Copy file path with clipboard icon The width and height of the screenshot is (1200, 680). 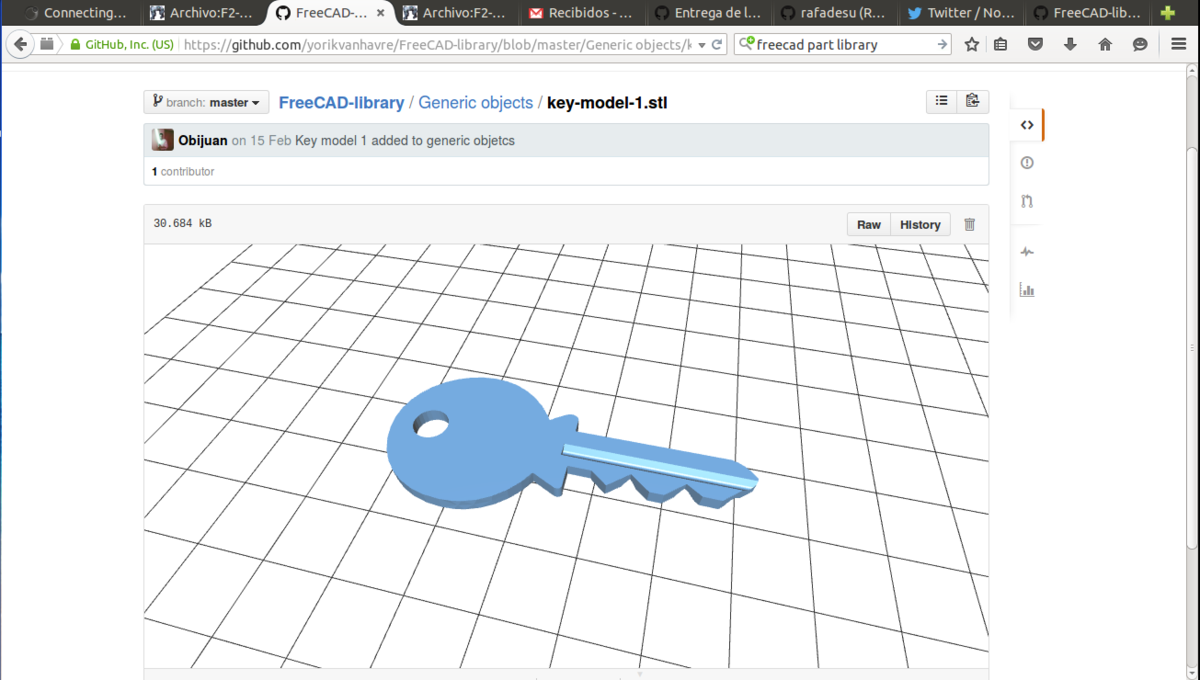tap(972, 101)
